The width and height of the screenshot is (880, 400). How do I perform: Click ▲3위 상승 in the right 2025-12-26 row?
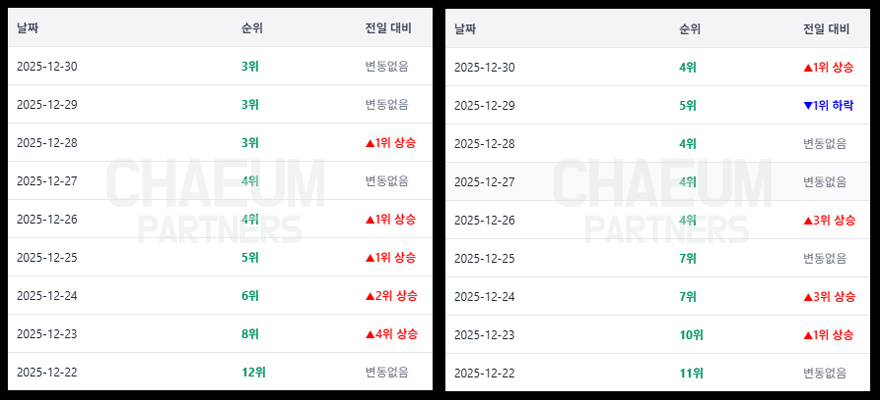pyautogui.click(x=828, y=220)
